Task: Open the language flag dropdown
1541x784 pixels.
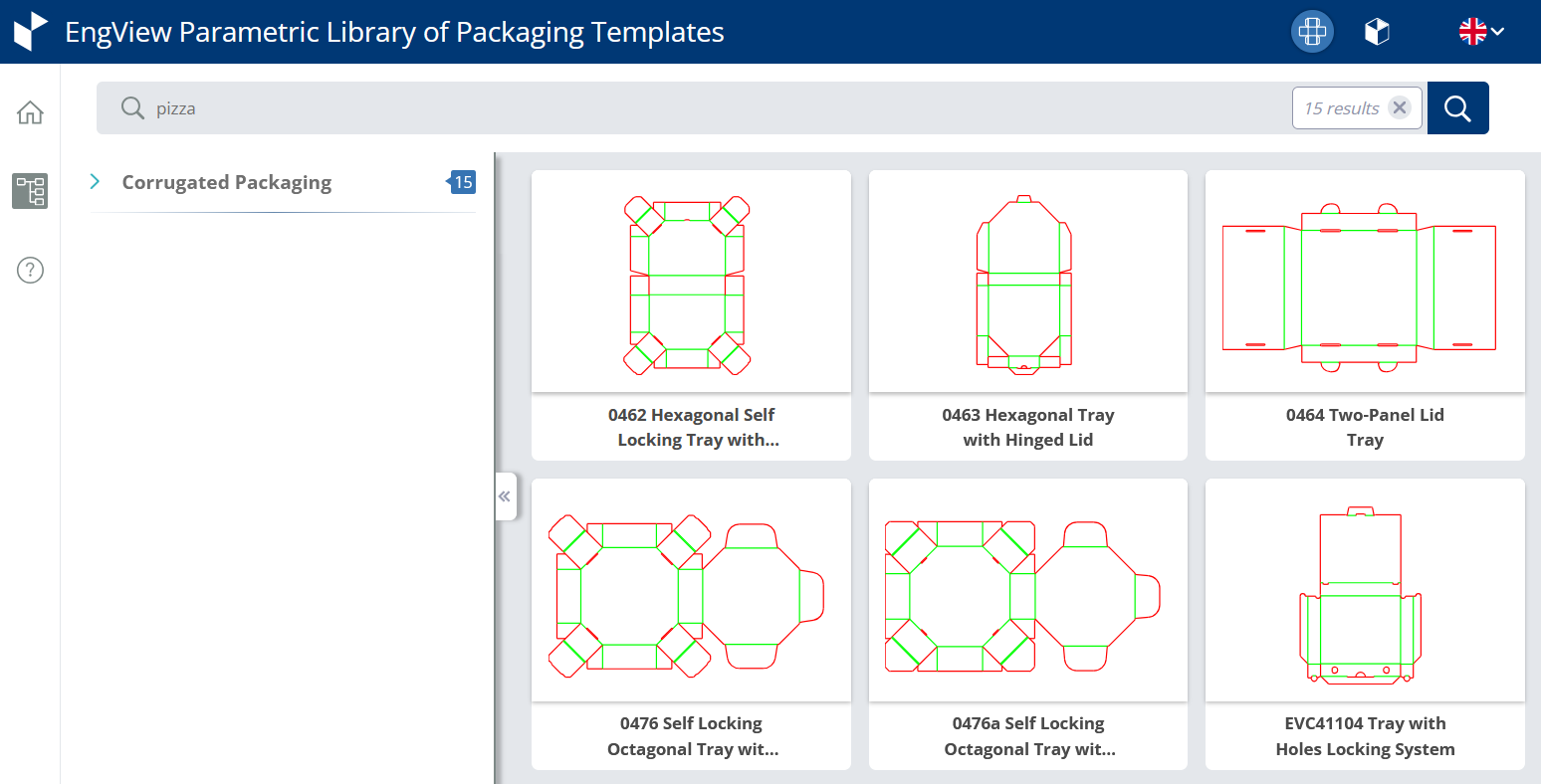Action: click(x=1480, y=32)
